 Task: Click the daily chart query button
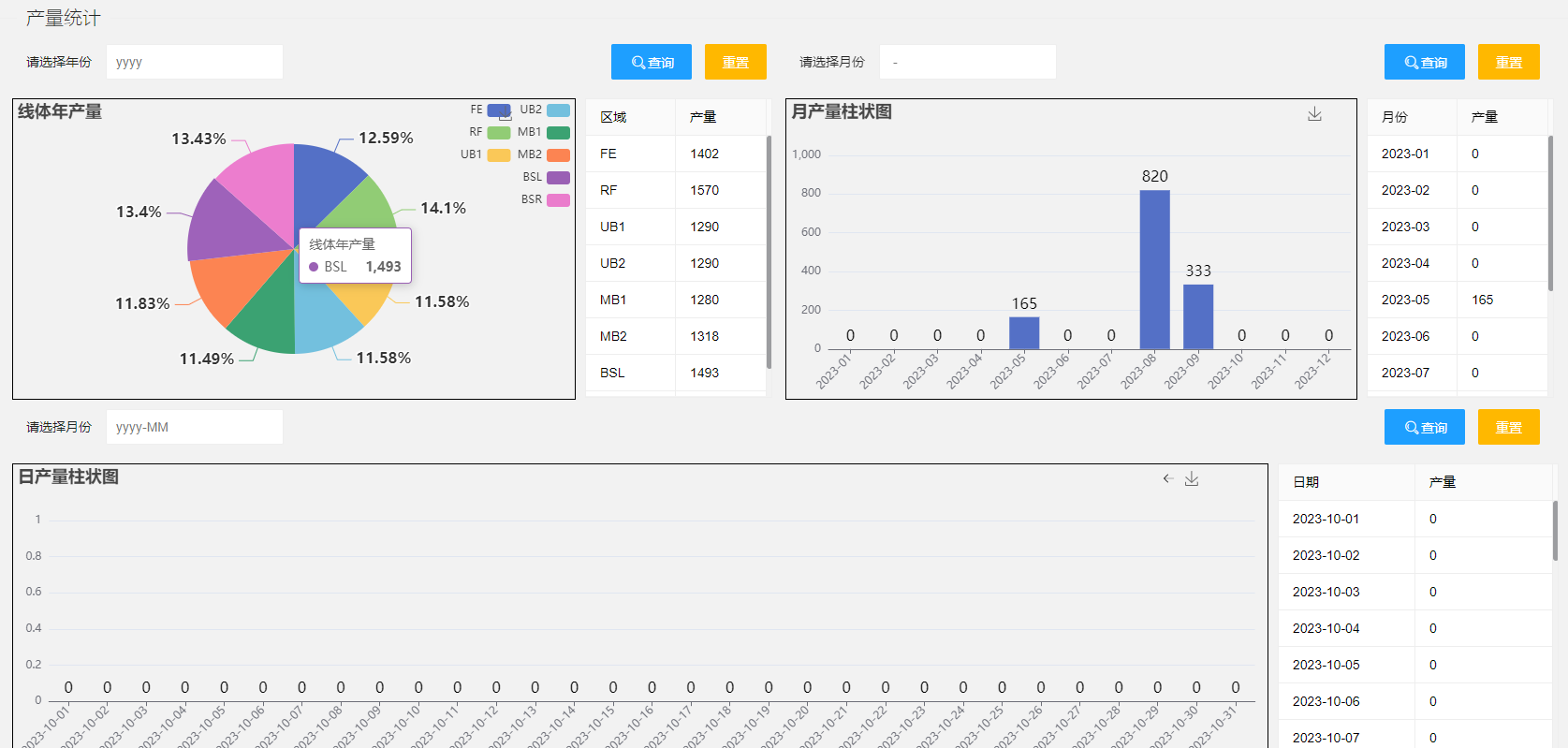point(1425,427)
